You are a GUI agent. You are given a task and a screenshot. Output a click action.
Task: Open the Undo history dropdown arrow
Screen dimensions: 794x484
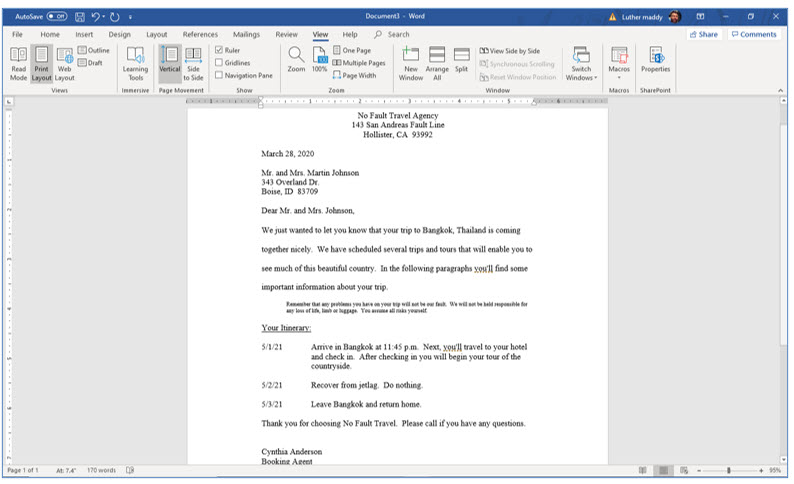click(104, 17)
